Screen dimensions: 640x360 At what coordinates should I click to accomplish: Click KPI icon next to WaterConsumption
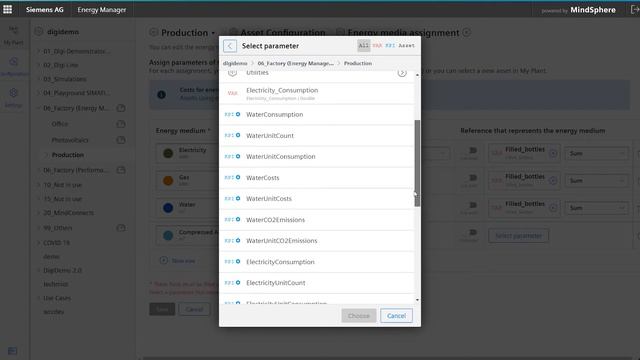point(232,114)
